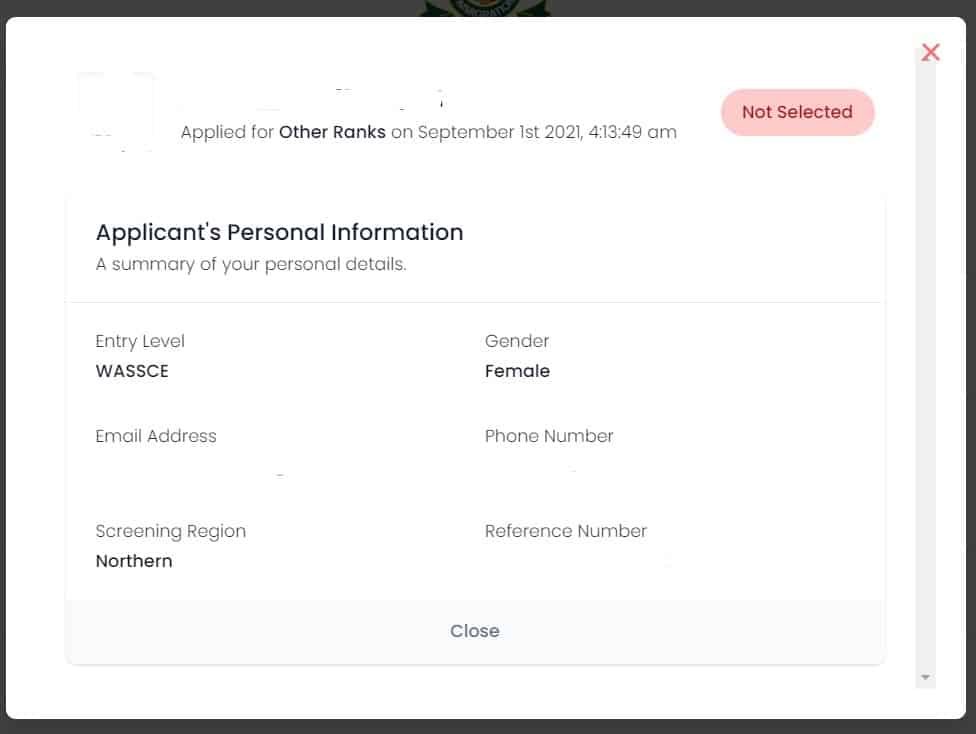Image resolution: width=976 pixels, height=734 pixels.
Task: Click the Phone Number label
Action: point(549,436)
